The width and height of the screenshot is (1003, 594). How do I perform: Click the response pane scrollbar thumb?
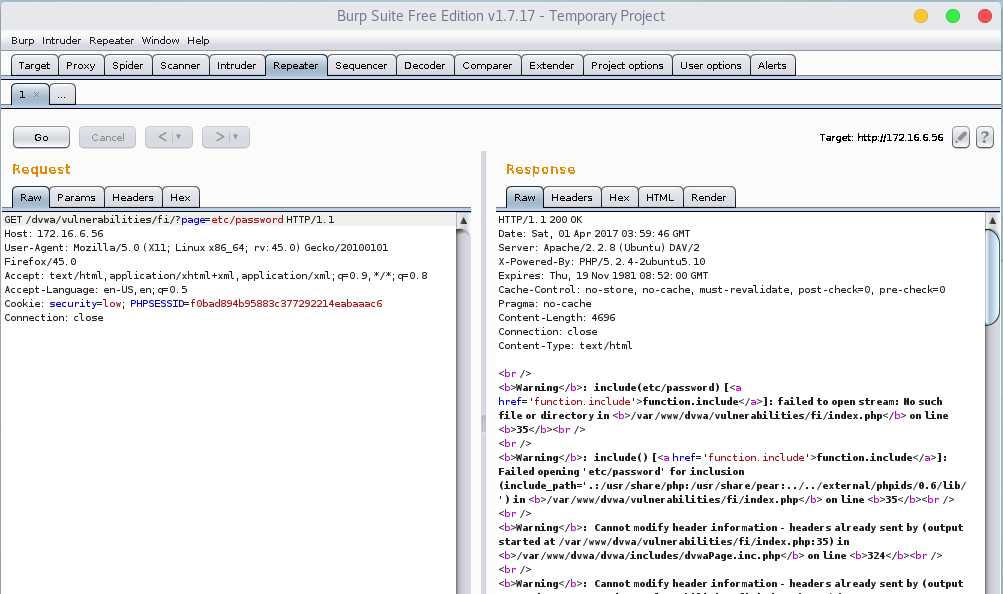point(992,277)
